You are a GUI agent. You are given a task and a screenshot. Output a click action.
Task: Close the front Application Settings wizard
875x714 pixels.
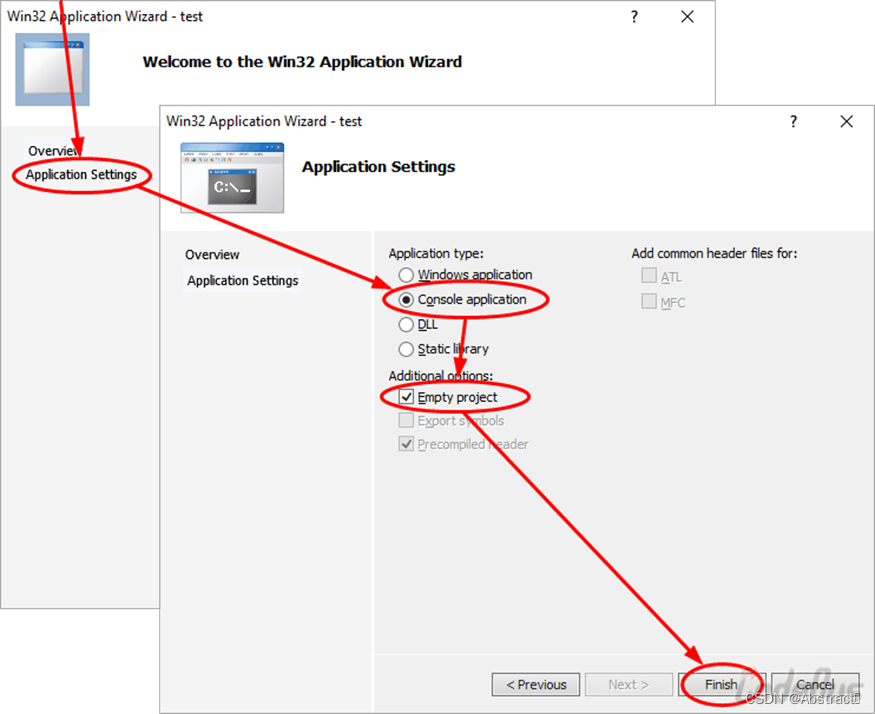click(846, 121)
